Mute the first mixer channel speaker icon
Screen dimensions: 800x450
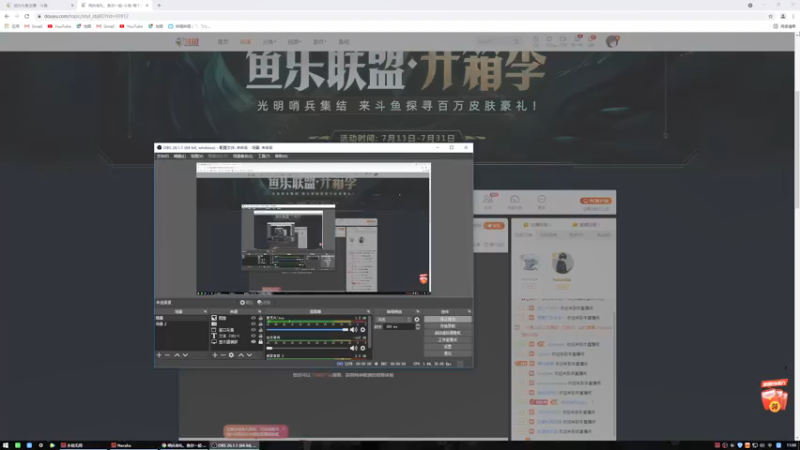(x=354, y=330)
